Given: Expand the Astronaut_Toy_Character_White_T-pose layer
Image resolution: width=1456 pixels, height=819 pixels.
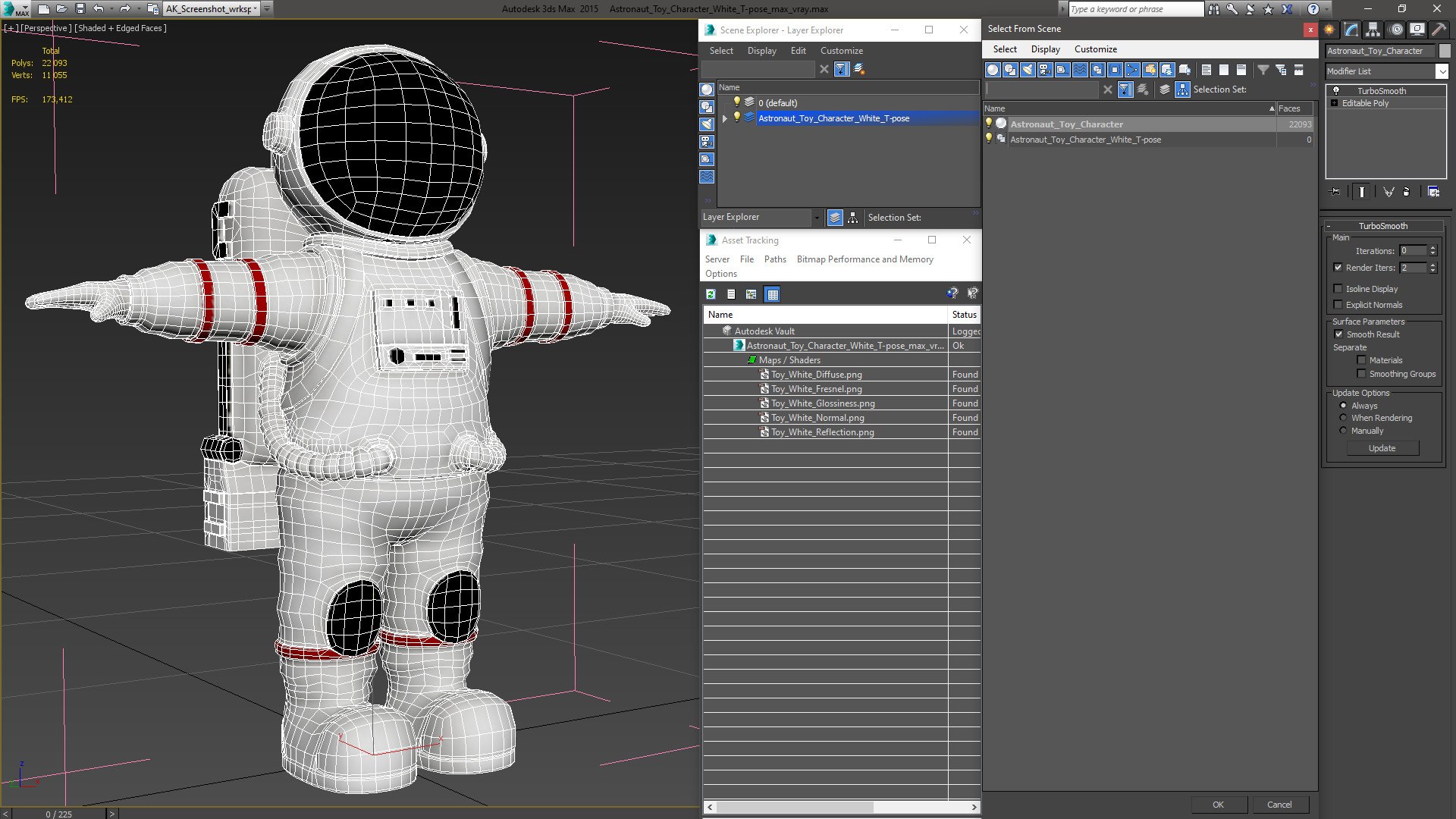Looking at the screenshot, I should click(725, 118).
